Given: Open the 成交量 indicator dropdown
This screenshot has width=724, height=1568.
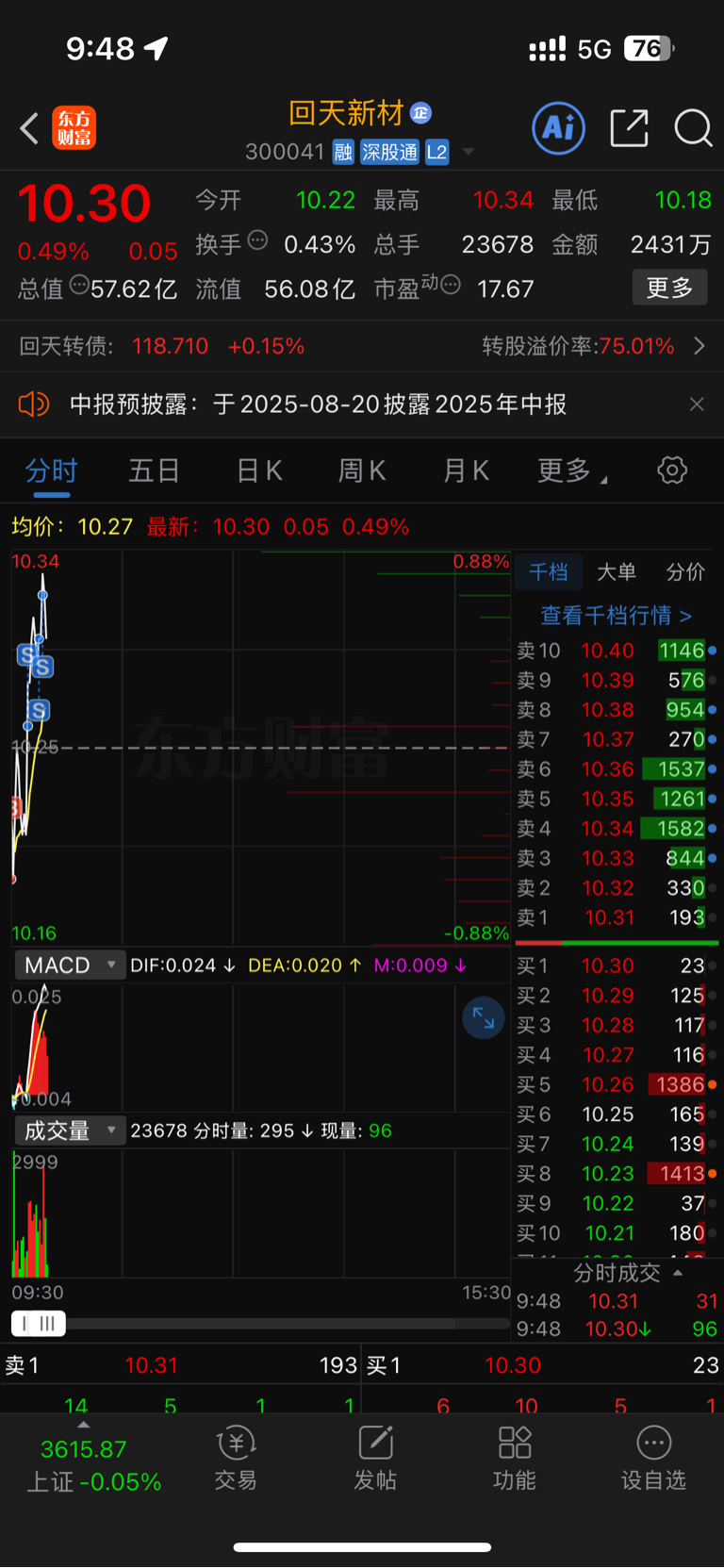Looking at the screenshot, I should click(x=70, y=1131).
